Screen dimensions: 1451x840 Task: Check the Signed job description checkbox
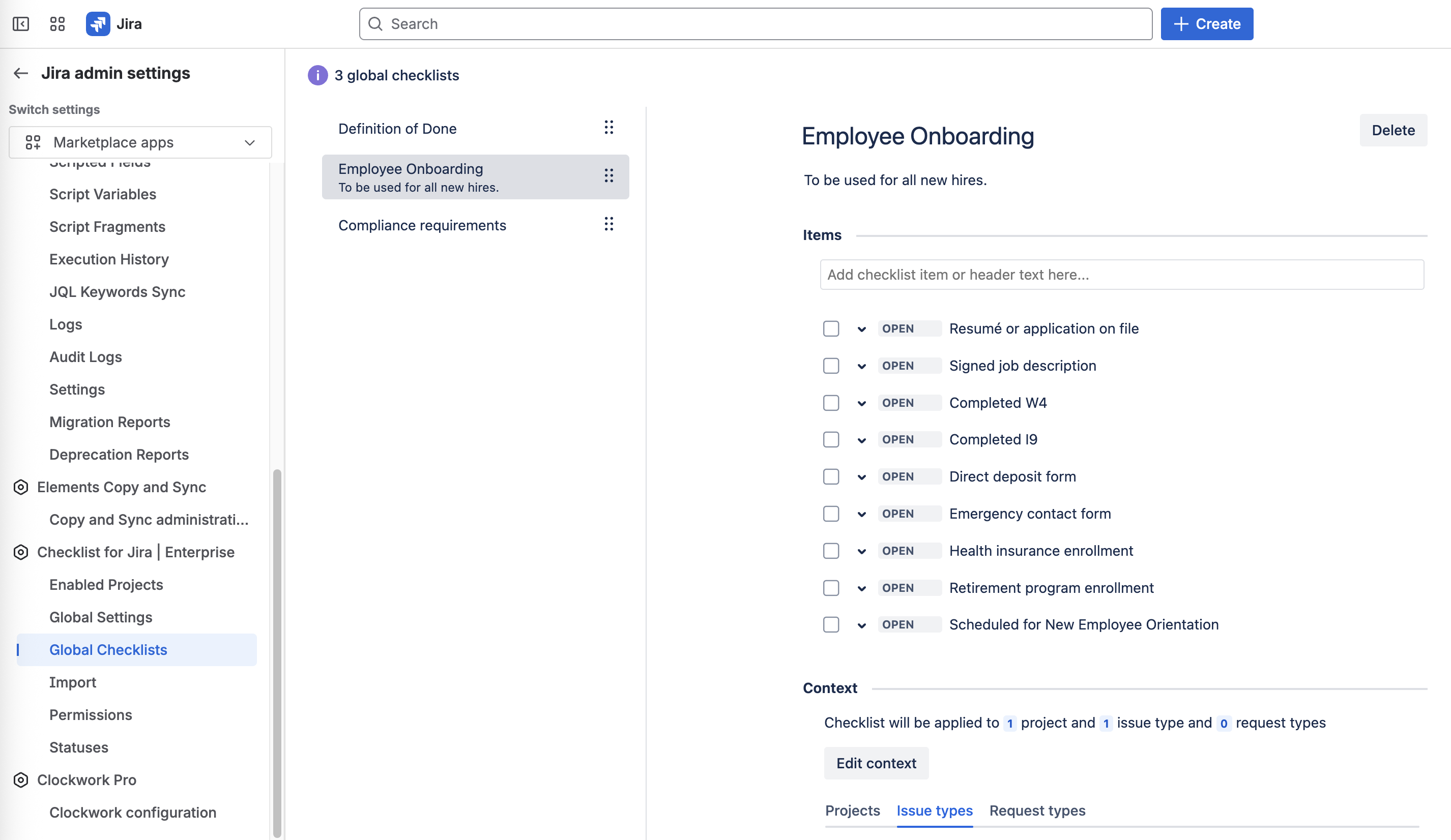[831, 366]
